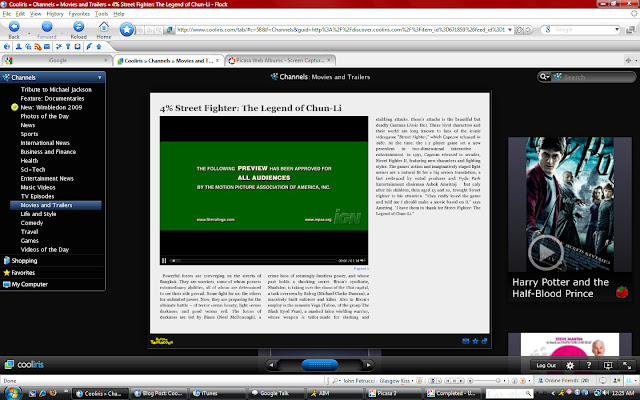Viewport: 640px width, 400px height.
Task: Email this item via envelope icon
Action: click(466, 341)
